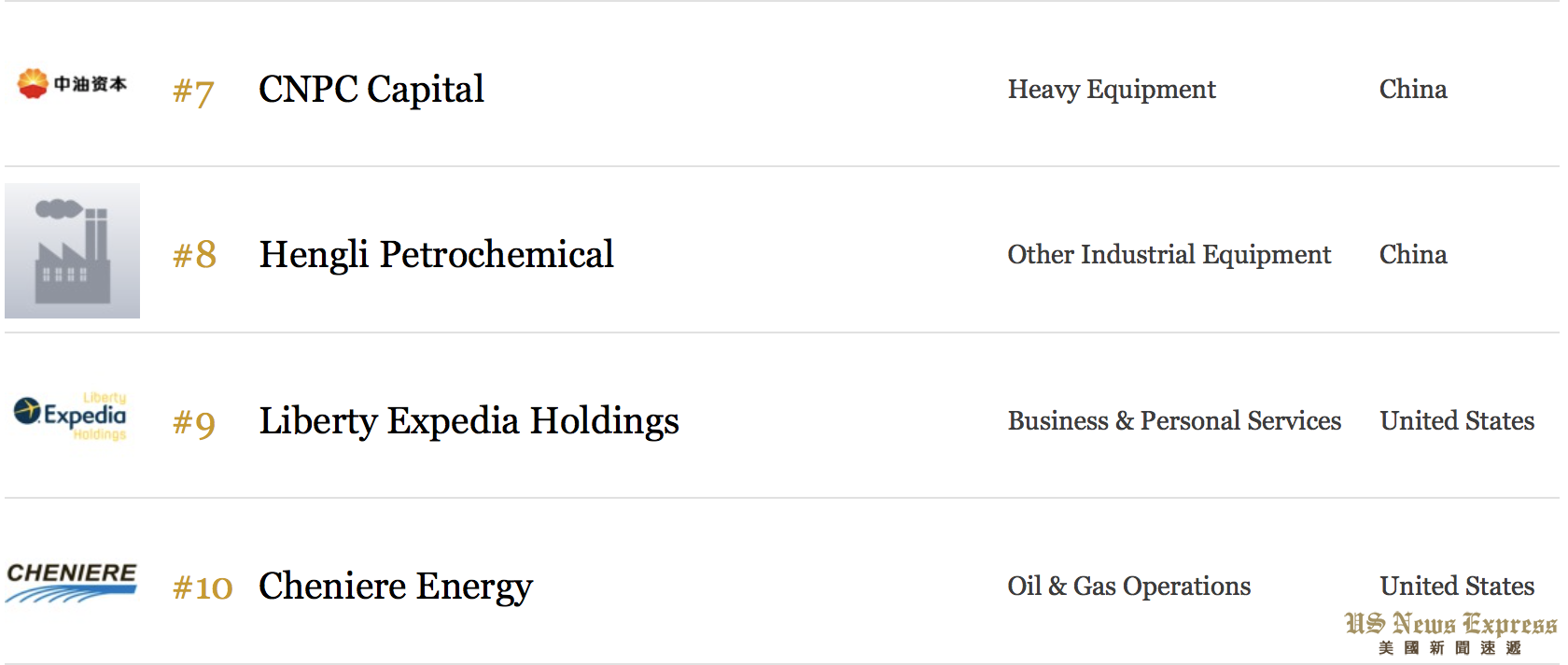Click China in the CNPC Capital row
The height and width of the screenshot is (665, 1568).
tap(1413, 90)
